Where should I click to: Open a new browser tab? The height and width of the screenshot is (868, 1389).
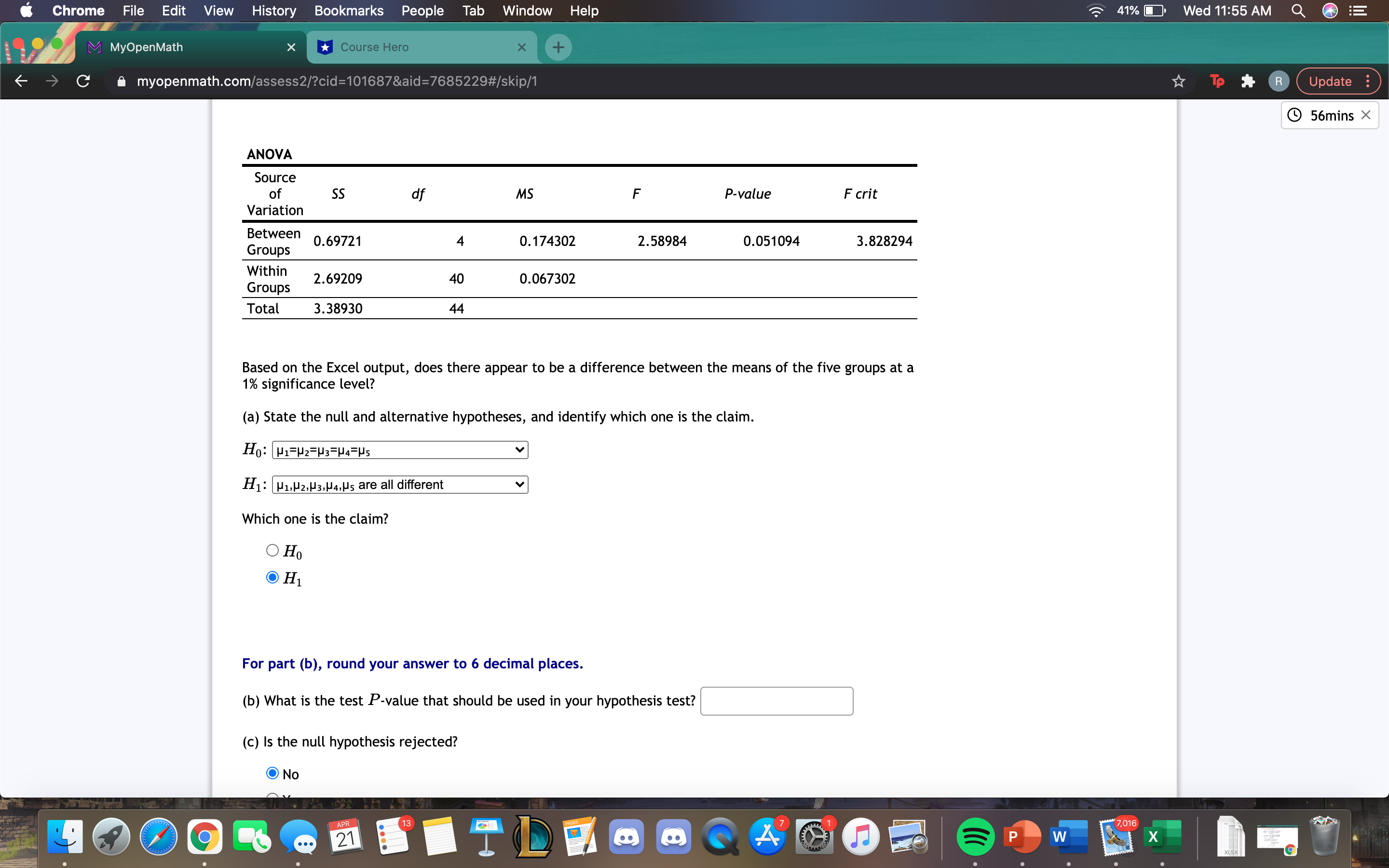pyautogui.click(x=558, y=46)
